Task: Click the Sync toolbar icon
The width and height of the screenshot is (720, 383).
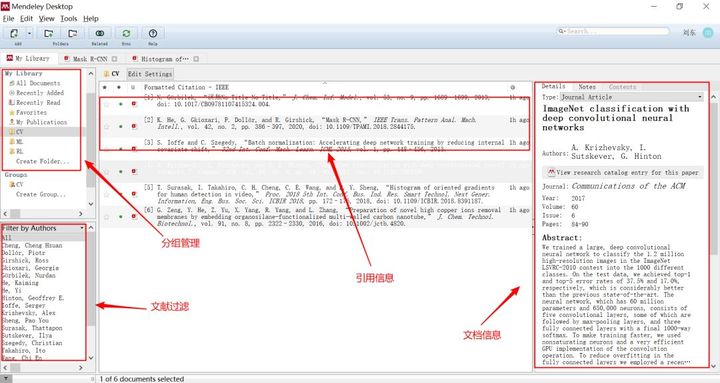Action: (x=126, y=33)
